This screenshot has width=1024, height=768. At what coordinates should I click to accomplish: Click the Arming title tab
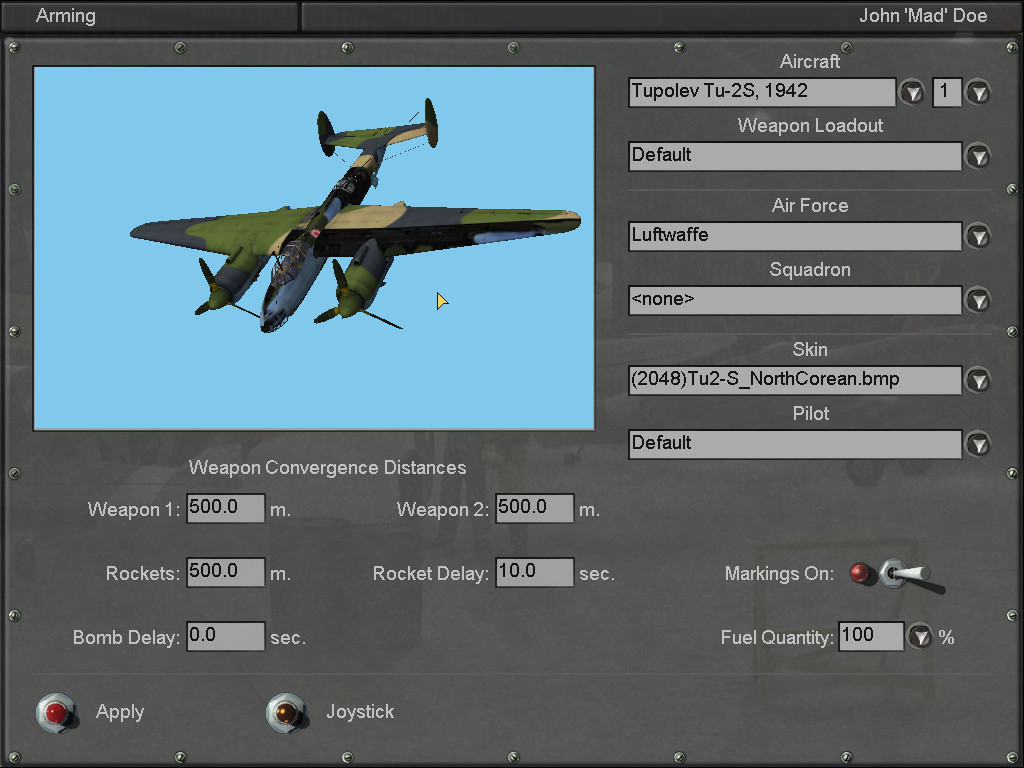[x=150, y=16]
